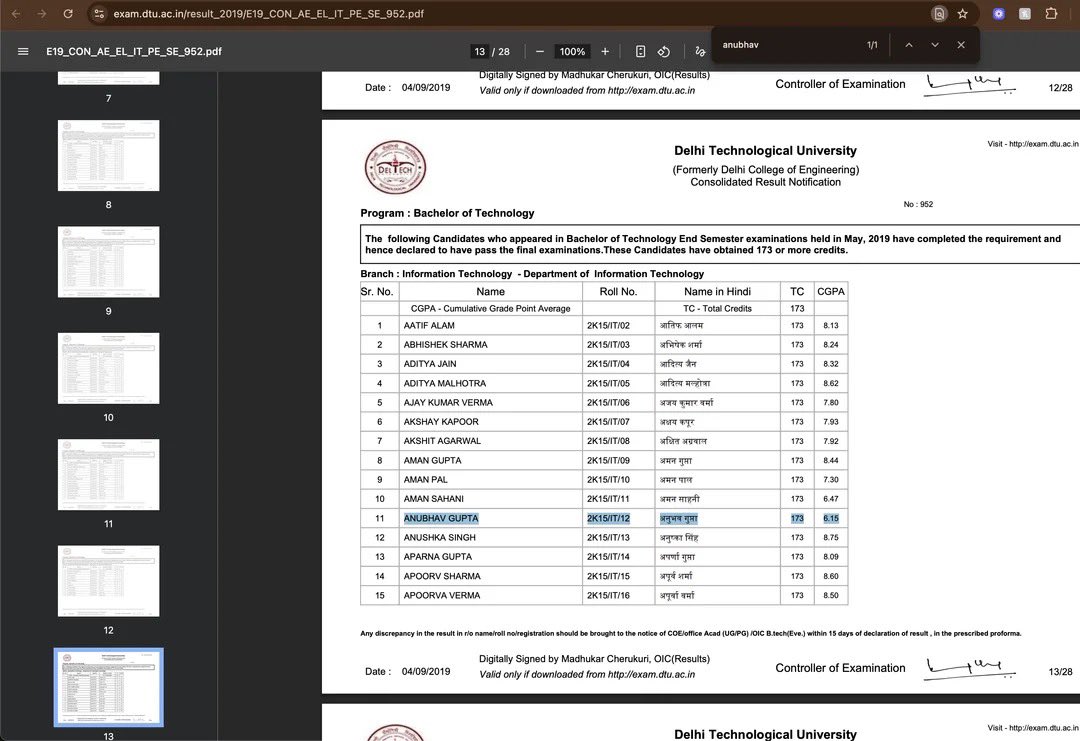This screenshot has width=1080, height=741.
Task: Open the PDF sidebar hamburger menu
Action: 24,51
